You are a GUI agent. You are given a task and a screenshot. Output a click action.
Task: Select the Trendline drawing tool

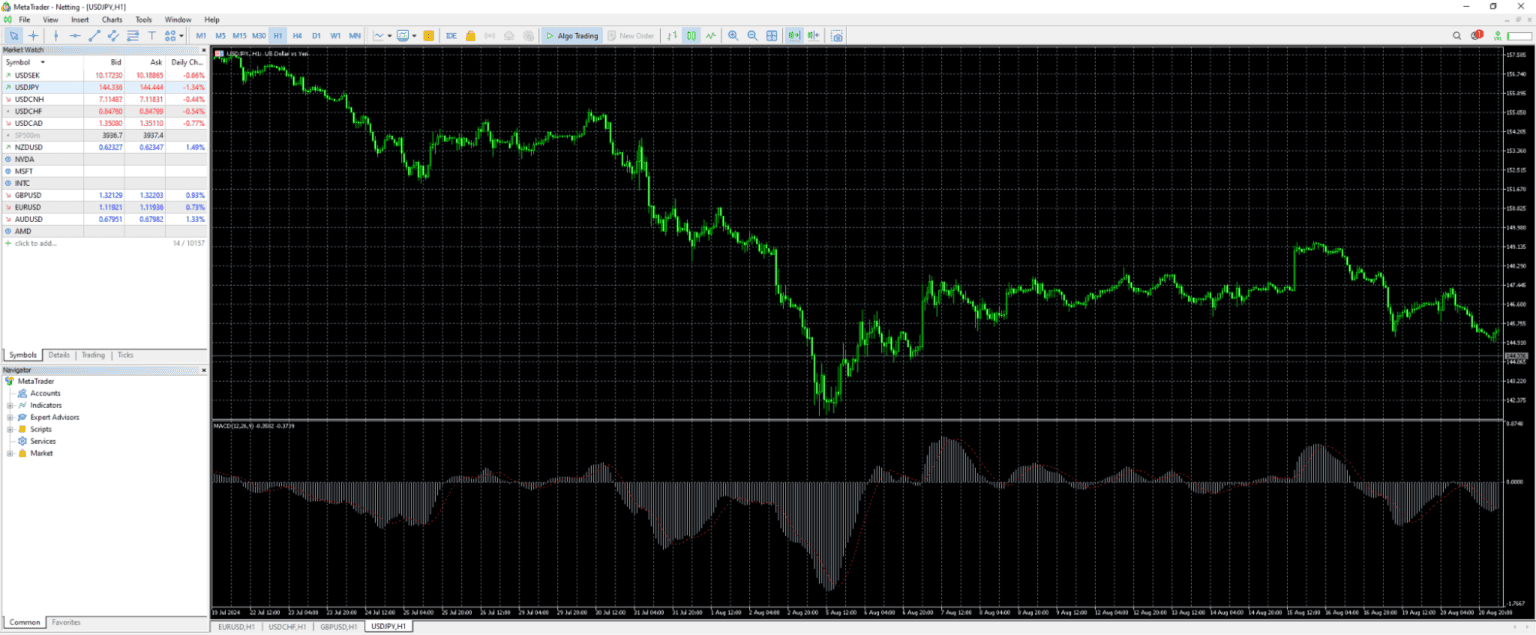[94, 35]
